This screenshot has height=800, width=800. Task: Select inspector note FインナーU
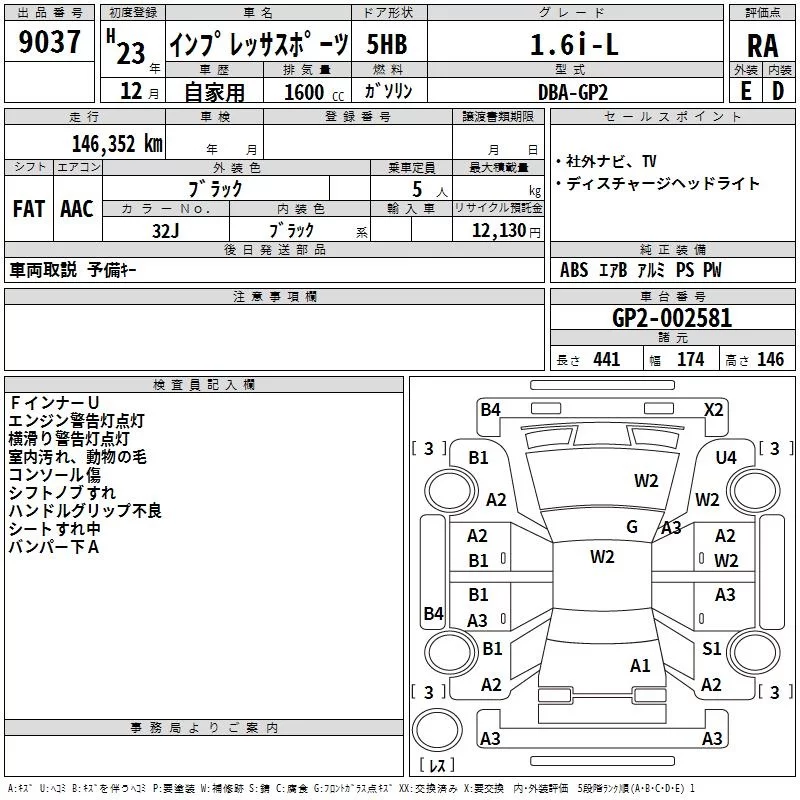(x=54, y=403)
